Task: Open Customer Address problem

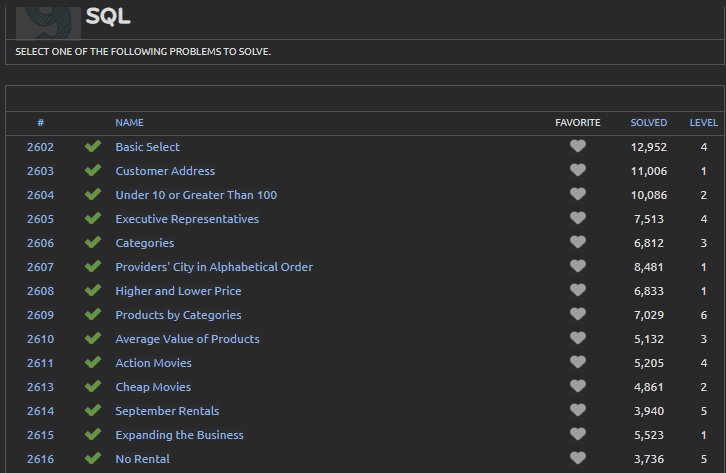Action: click(x=165, y=171)
